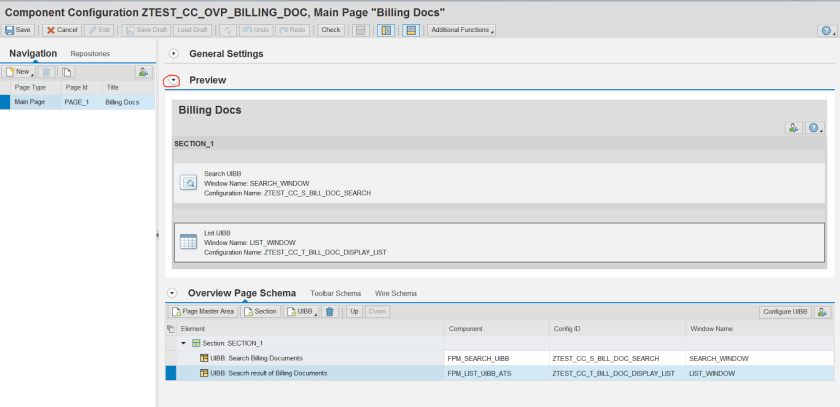This screenshot has width=840, height=407.
Task: Open the Additional Functions dropdown menu
Action: point(461,30)
